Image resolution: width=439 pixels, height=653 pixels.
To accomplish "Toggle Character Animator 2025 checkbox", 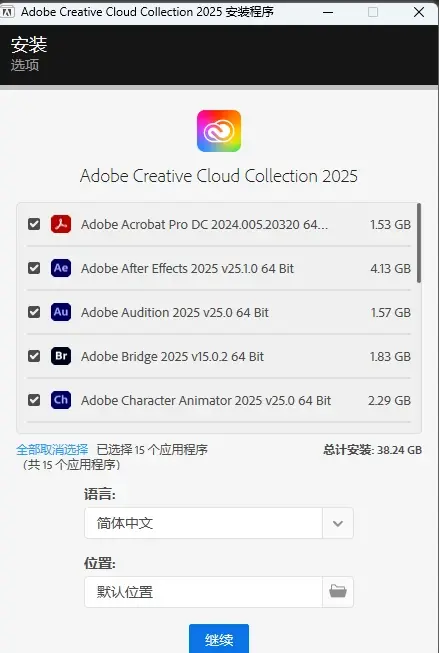I will (34, 400).
